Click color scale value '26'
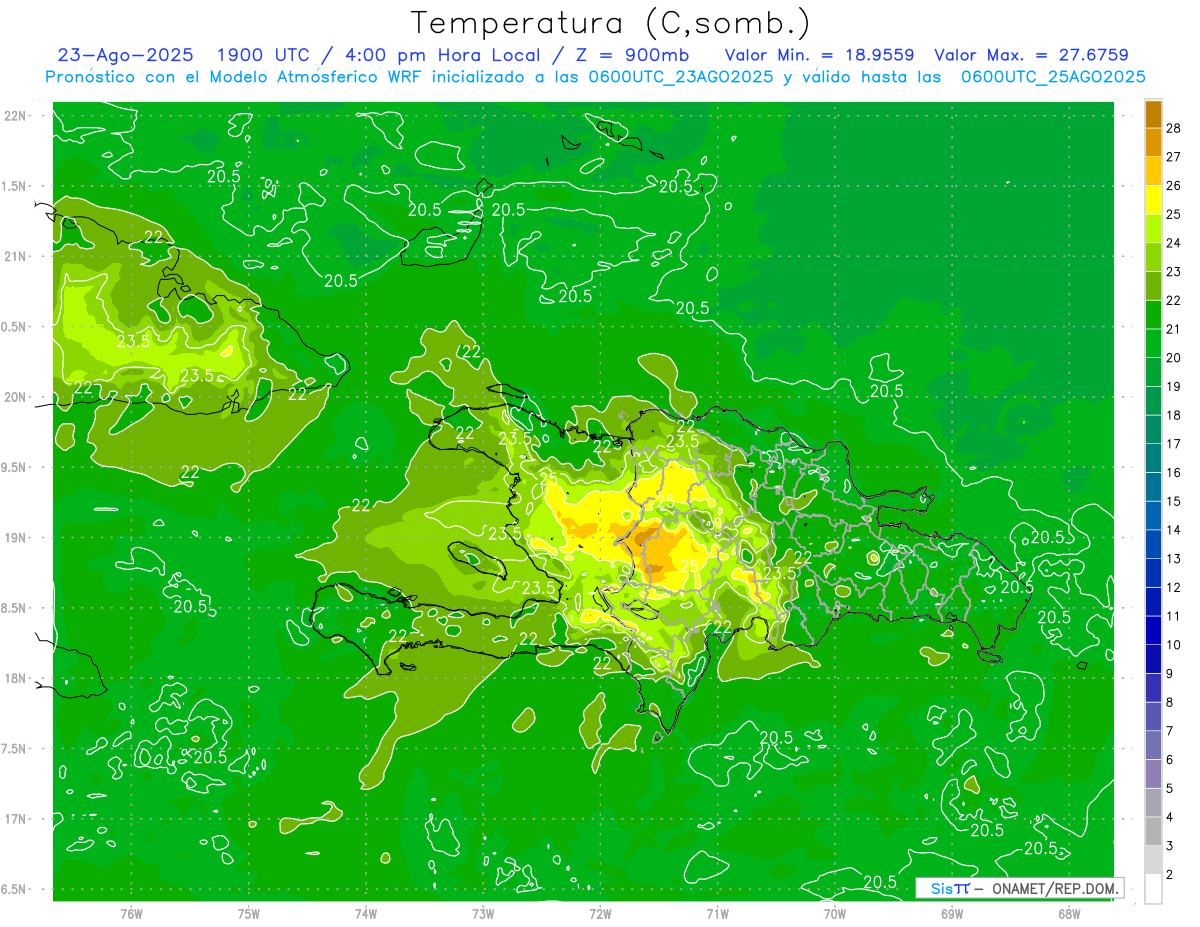Viewport: 1200px width, 927px height. click(1173, 185)
